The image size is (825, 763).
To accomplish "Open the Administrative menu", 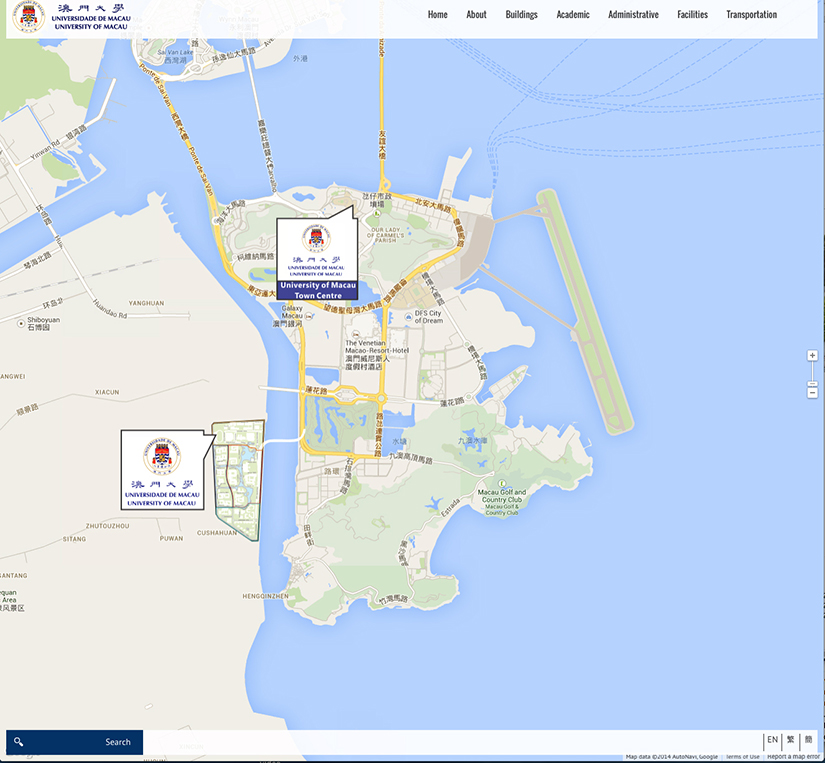I will [633, 15].
